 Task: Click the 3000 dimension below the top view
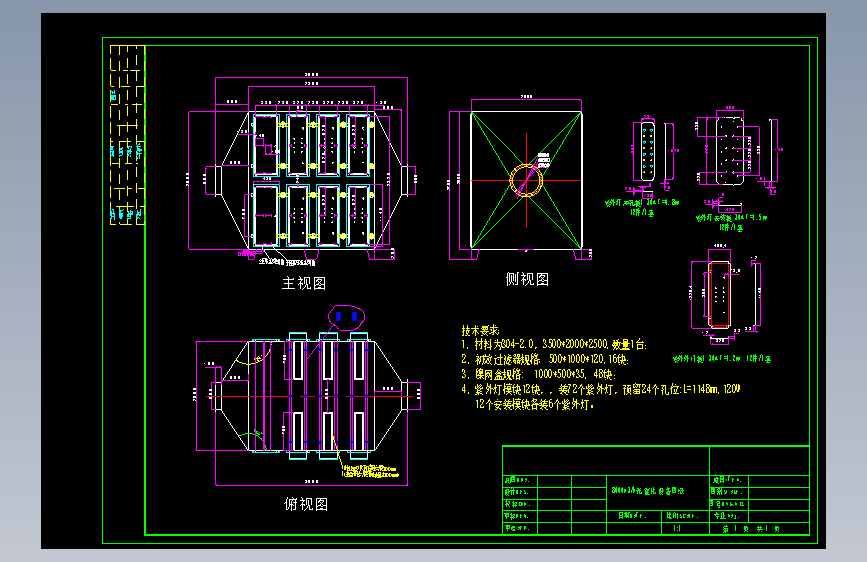[x=311, y=481]
